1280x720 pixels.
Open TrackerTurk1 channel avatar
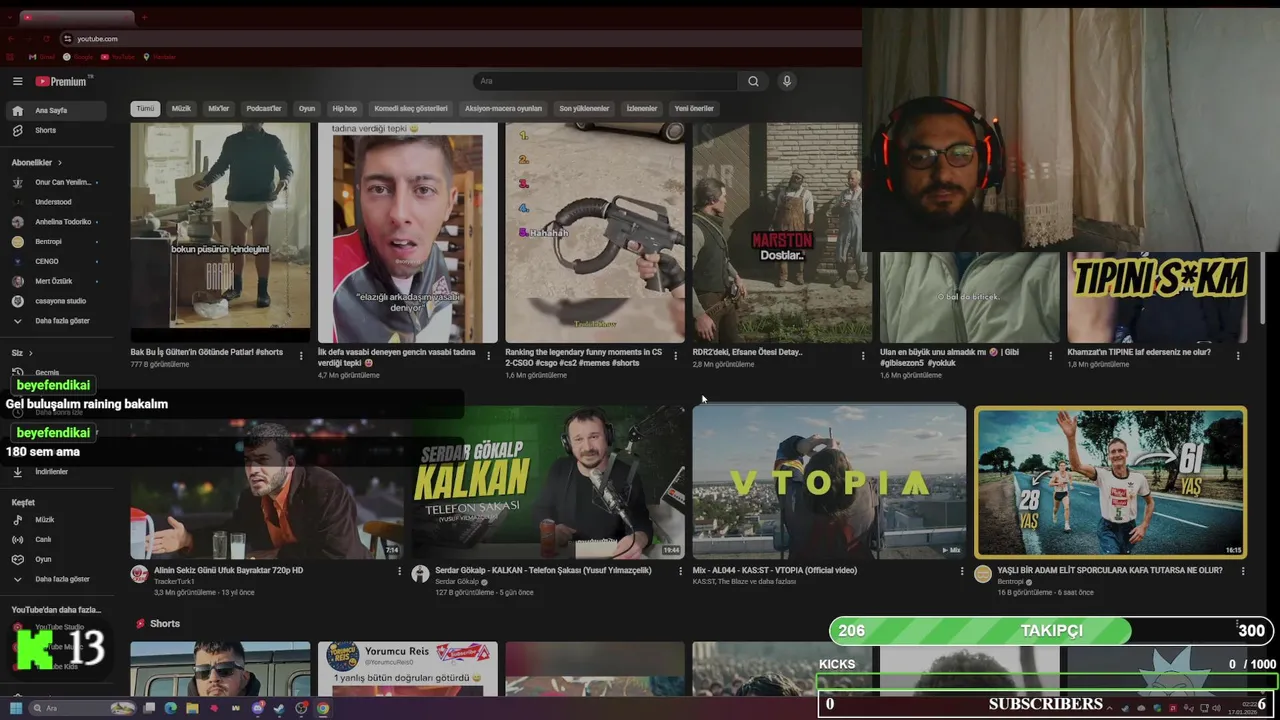pyautogui.click(x=139, y=574)
